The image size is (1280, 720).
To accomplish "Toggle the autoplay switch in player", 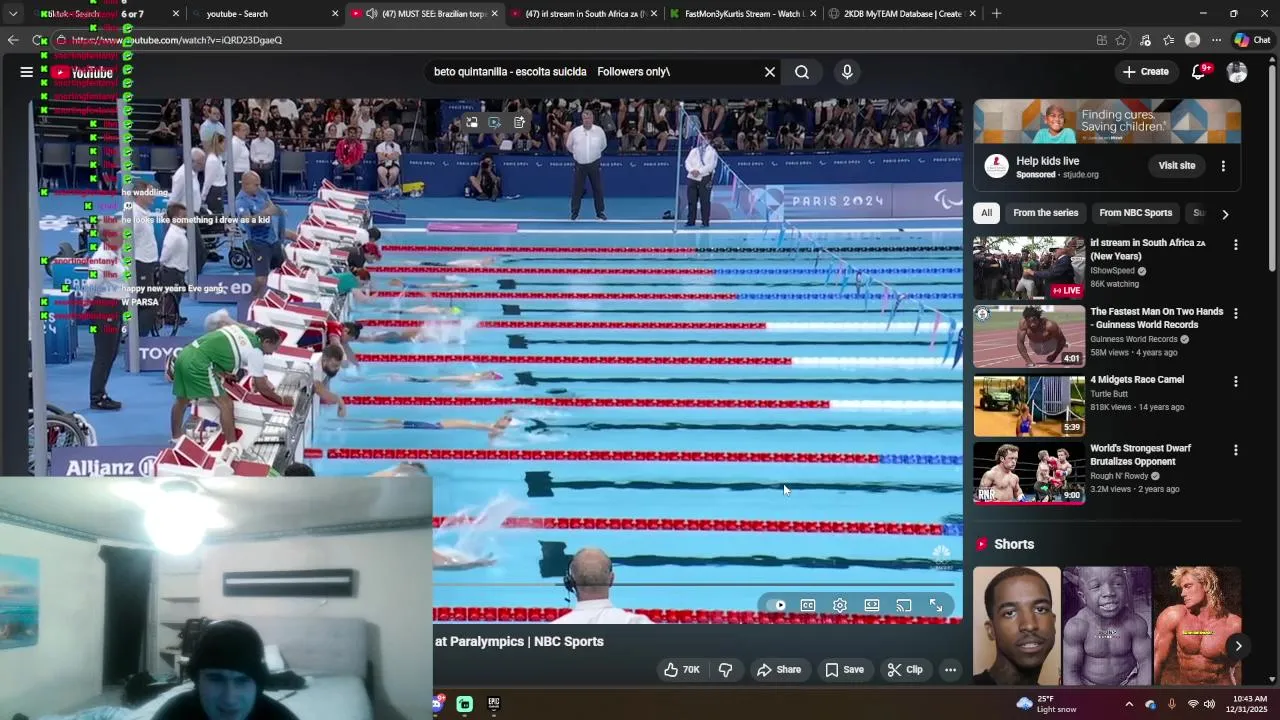I will pyautogui.click(x=776, y=605).
